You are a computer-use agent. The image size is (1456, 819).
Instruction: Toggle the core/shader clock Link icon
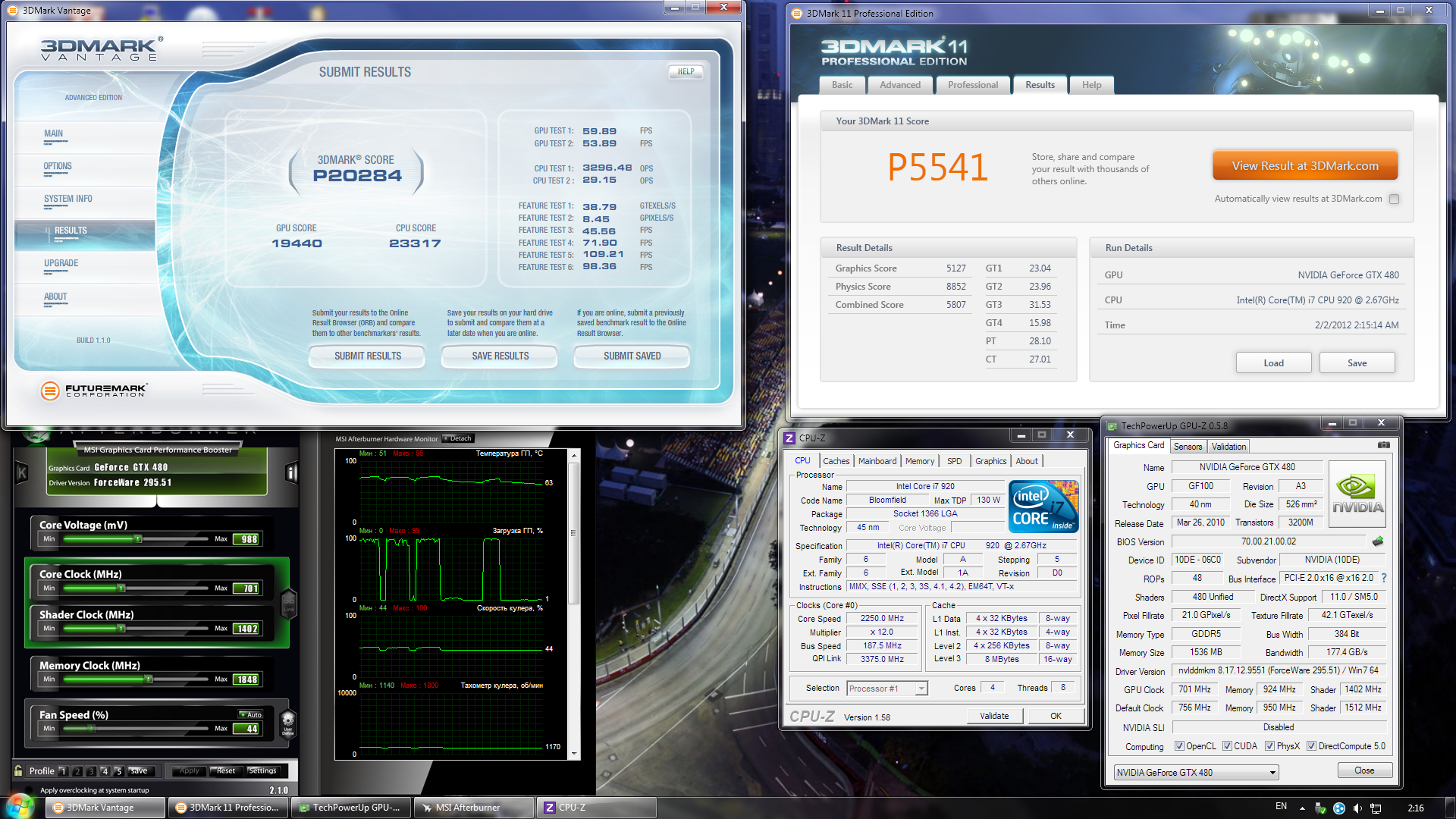click(288, 604)
